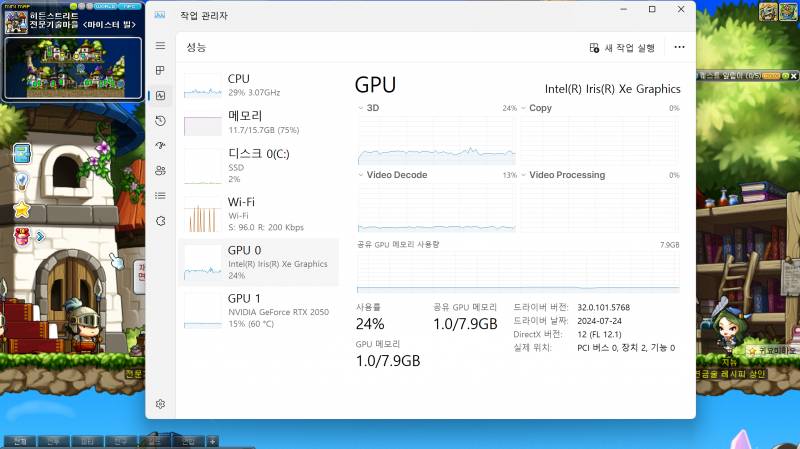Click the 성능 page title
The height and width of the screenshot is (449, 800).
click(196, 47)
